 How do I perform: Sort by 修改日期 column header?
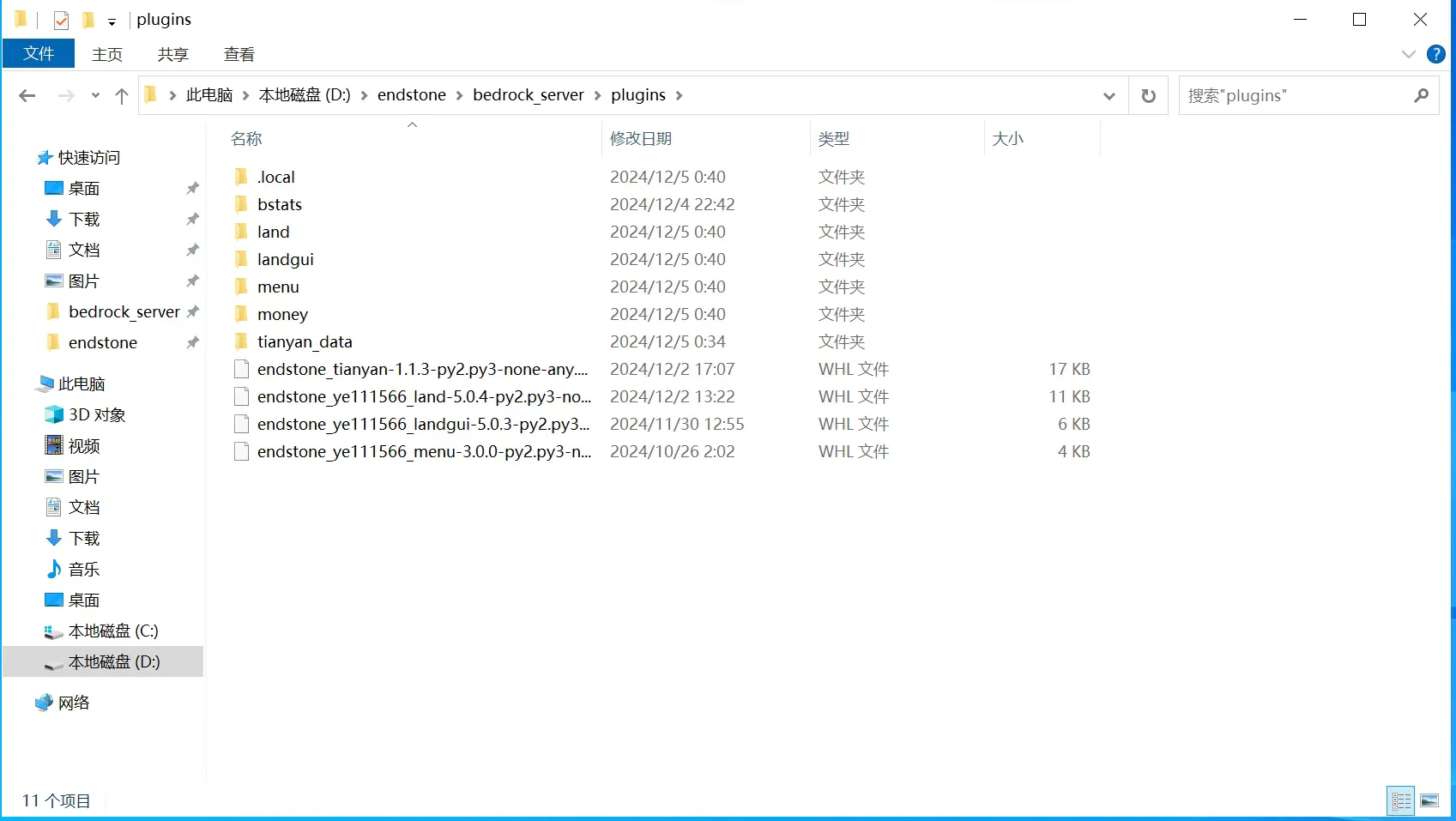pyautogui.click(x=640, y=138)
